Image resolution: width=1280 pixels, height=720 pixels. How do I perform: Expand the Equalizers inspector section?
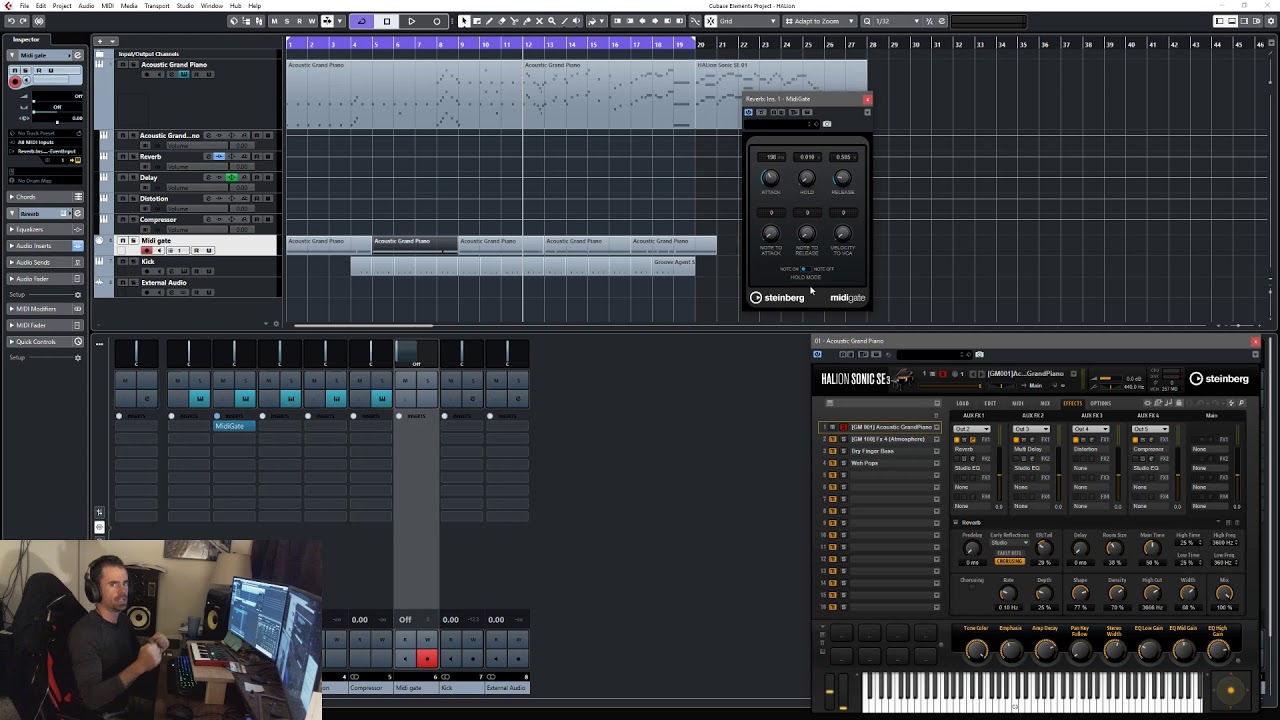click(x=45, y=229)
